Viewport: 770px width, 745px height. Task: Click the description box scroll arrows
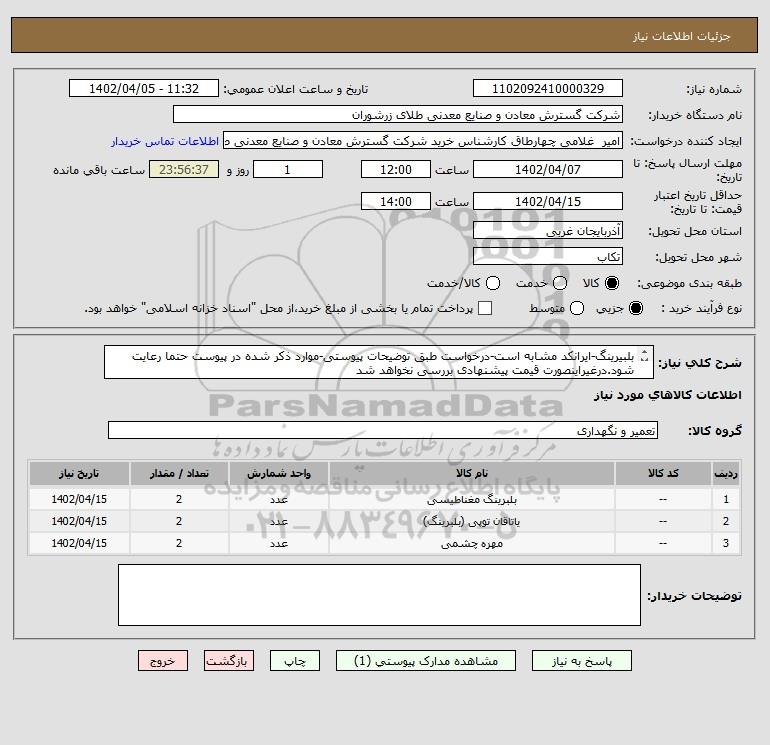click(645, 355)
